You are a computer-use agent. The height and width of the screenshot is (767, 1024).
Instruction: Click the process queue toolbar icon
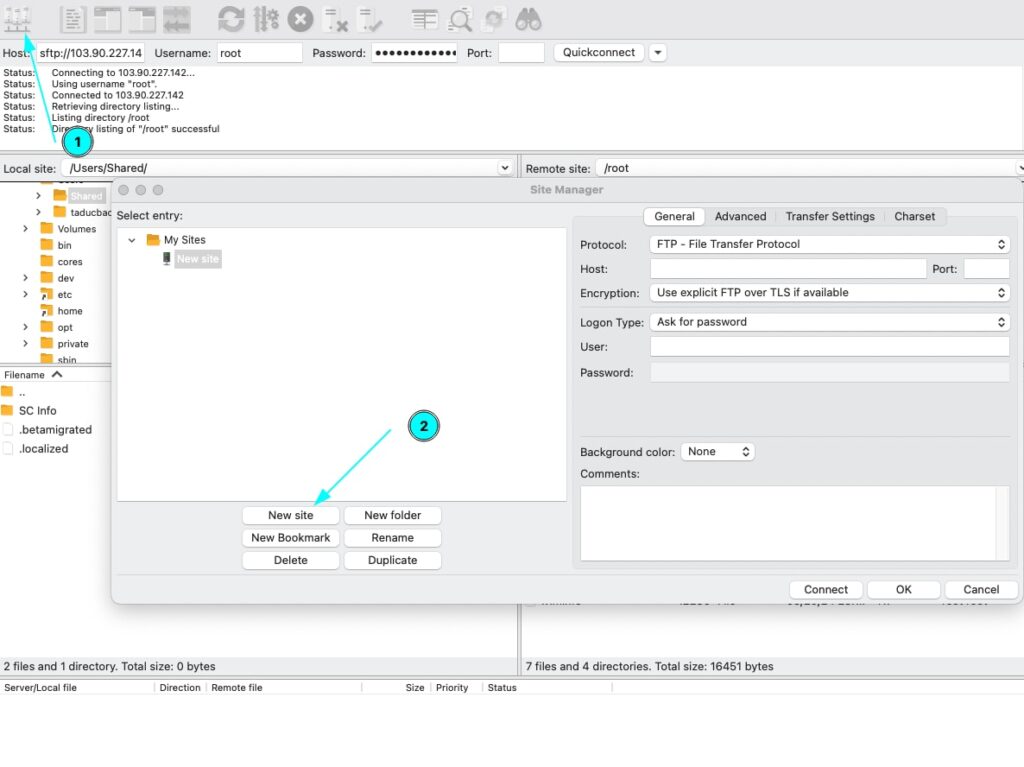click(x=266, y=18)
